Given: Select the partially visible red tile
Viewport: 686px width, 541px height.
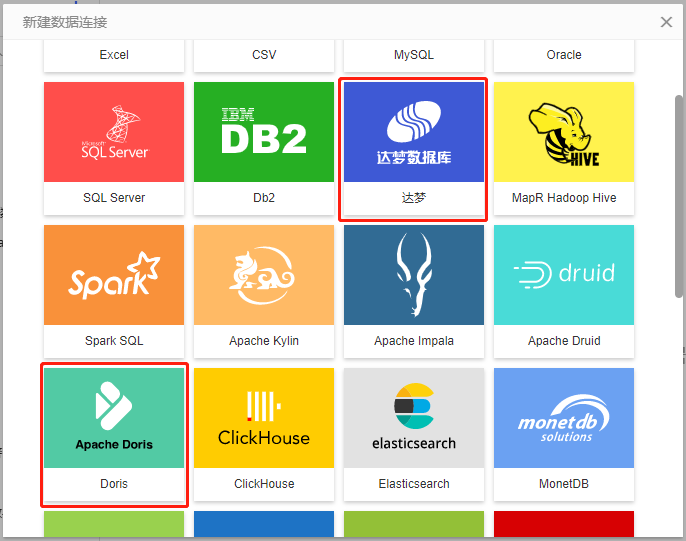Looking at the screenshot, I should [x=564, y=524].
